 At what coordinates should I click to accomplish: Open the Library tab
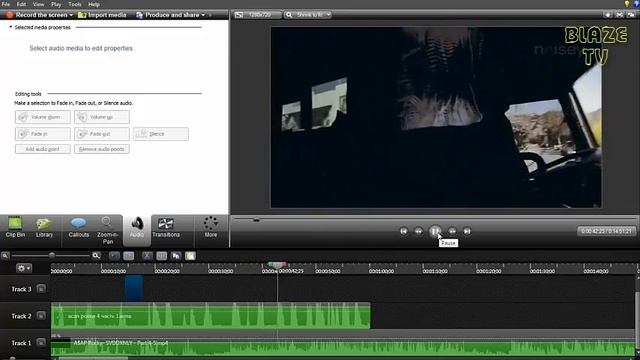pos(44,228)
